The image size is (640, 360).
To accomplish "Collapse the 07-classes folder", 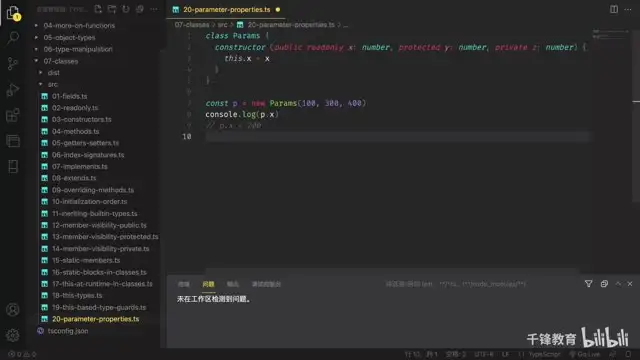I will [60, 61].
